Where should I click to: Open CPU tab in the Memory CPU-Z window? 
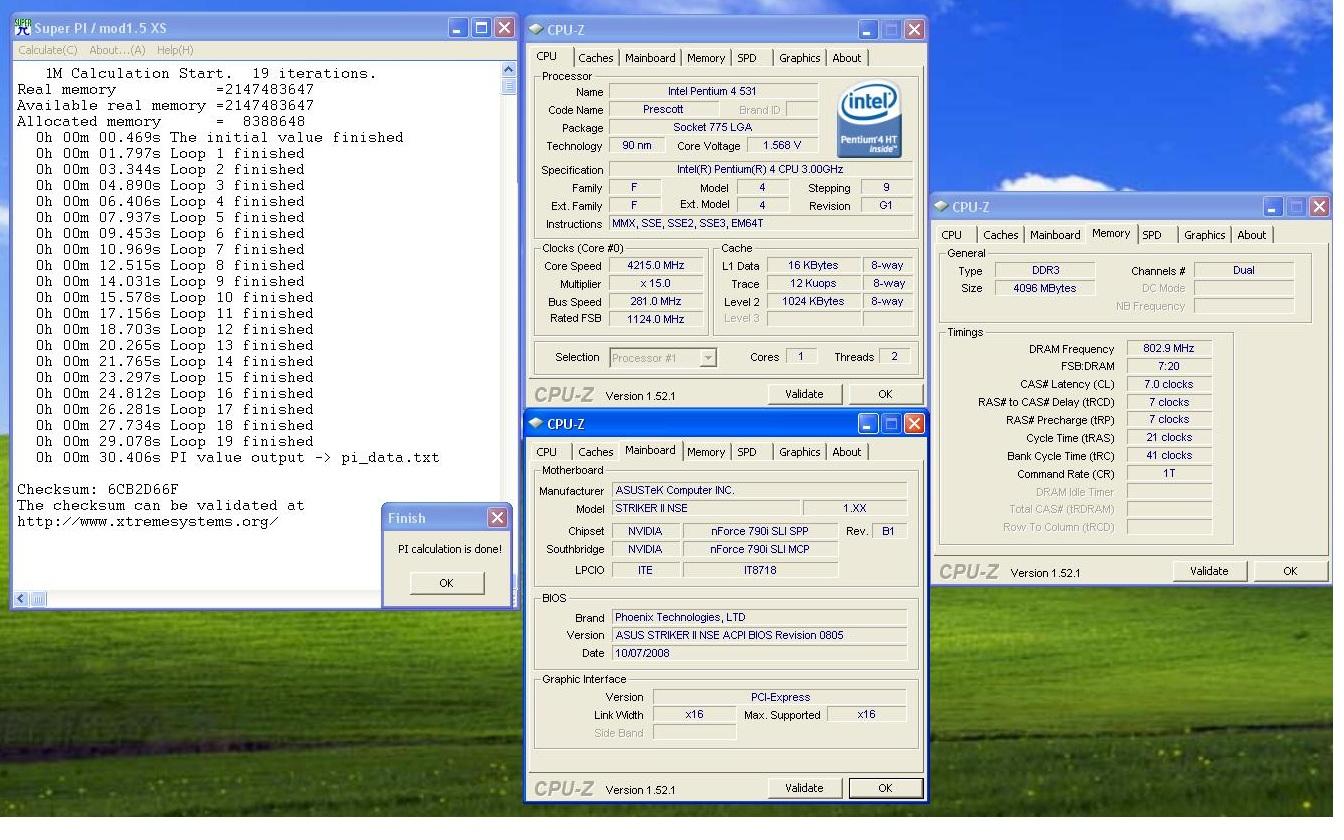(952, 235)
